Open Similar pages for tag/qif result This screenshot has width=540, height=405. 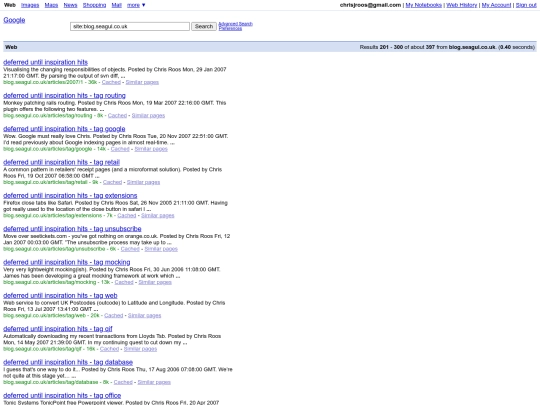tap(141, 349)
